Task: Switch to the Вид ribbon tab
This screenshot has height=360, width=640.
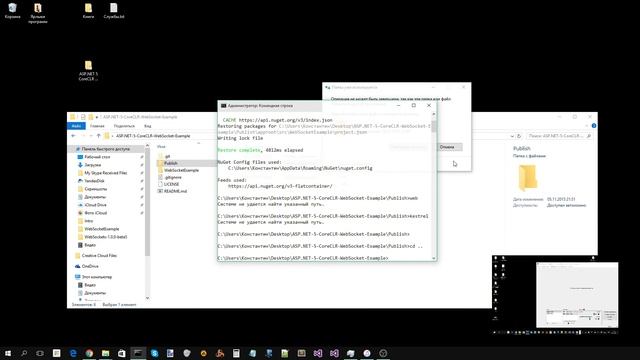Action: tap(148, 126)
